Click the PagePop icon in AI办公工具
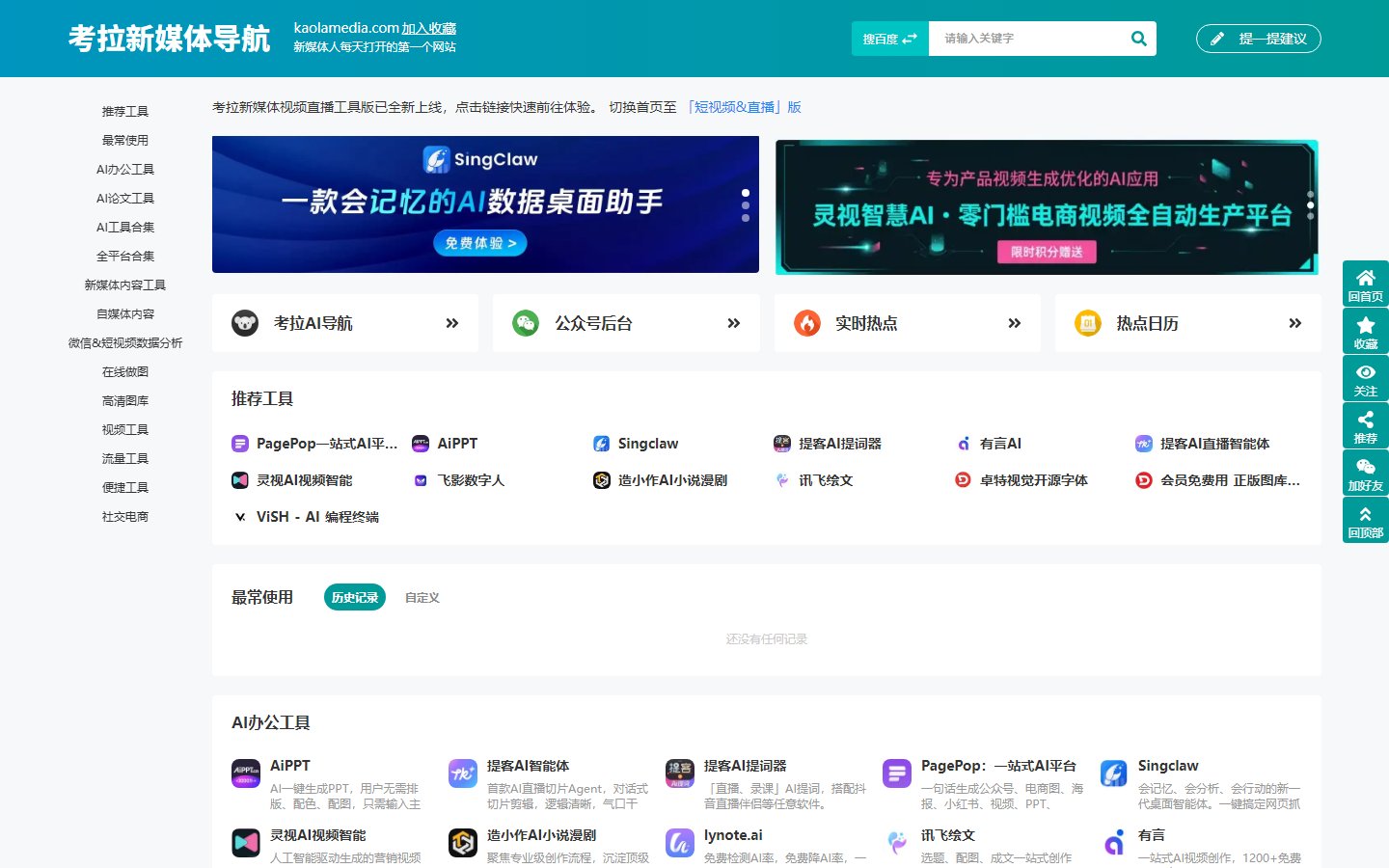Screen dimensions: 1389x868 [897, 773]
